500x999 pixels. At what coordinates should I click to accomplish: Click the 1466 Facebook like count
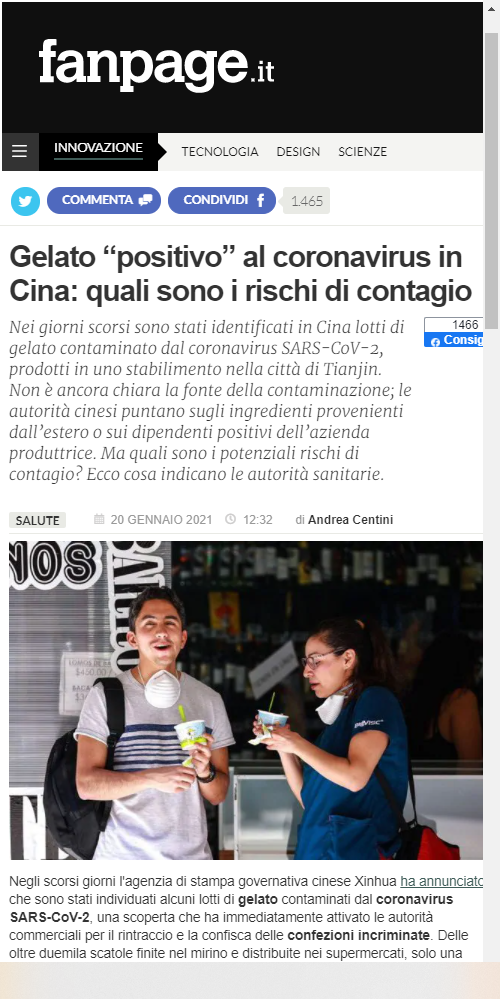click(x=454, y=324)
